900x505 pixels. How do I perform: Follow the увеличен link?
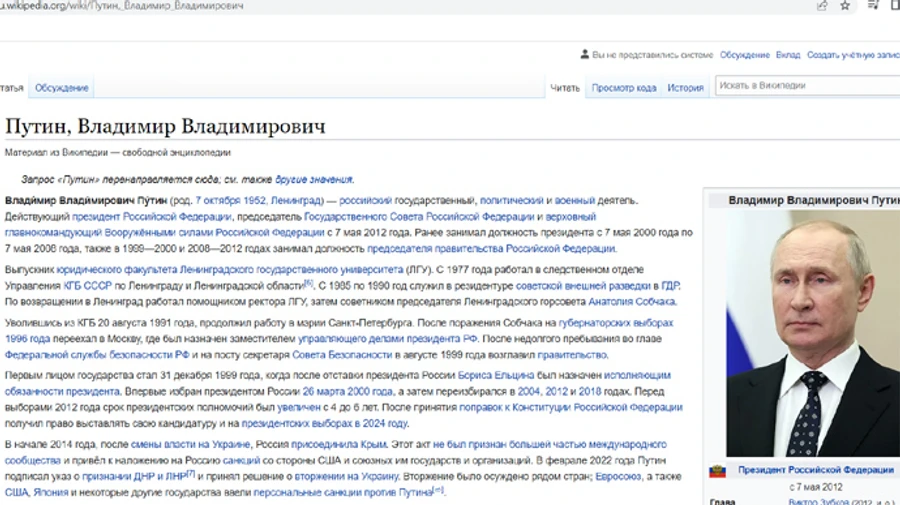click(298, 407)
